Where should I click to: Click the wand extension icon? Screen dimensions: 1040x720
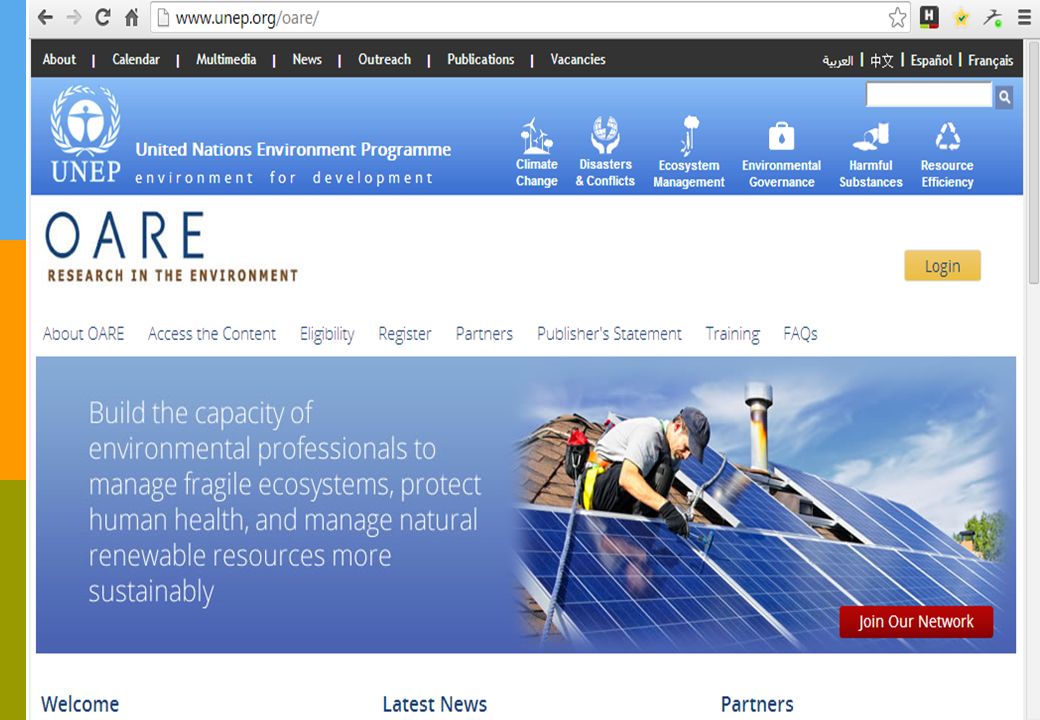[x=992, y=17]
